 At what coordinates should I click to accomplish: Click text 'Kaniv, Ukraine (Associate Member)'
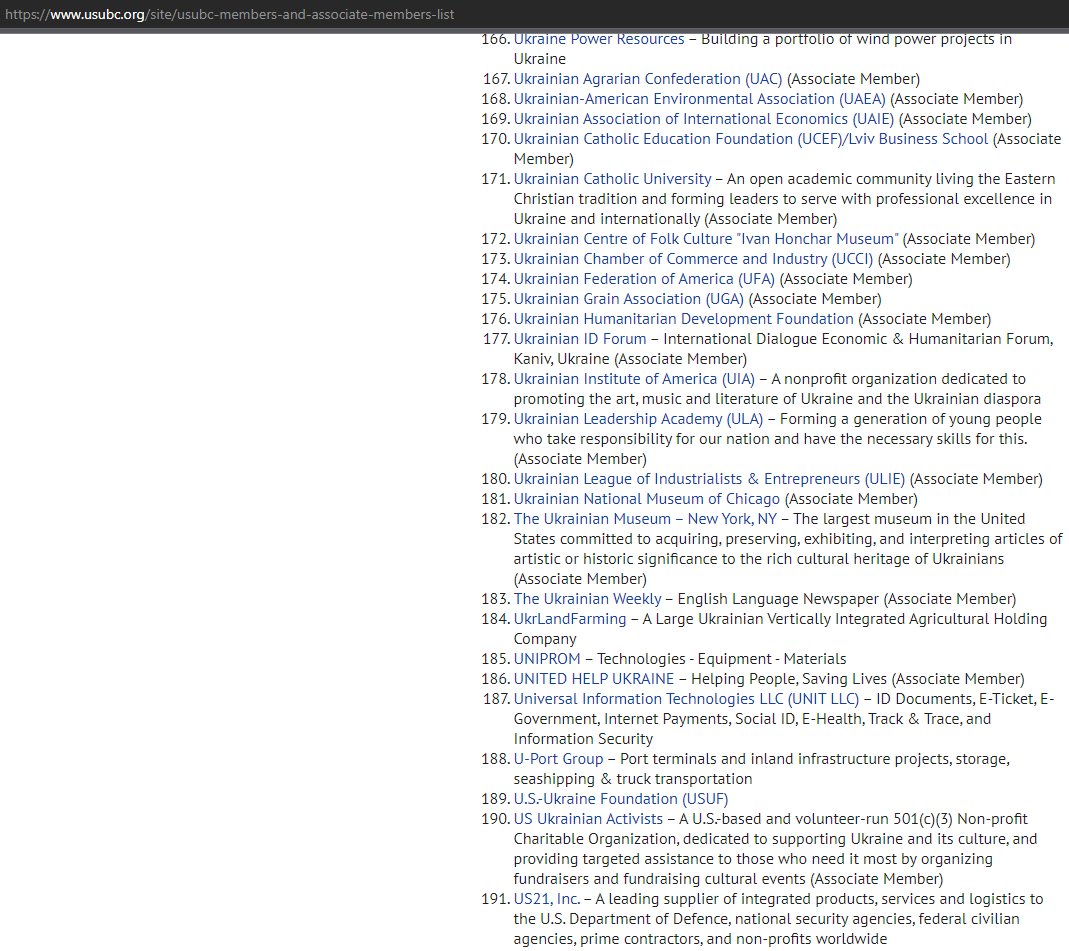(630, 359)
